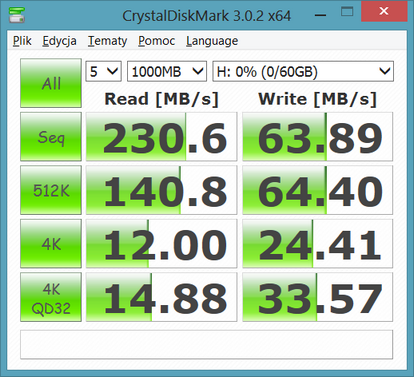Maximize the CrystalDiskMark window
414x377 pixels.
347,12
